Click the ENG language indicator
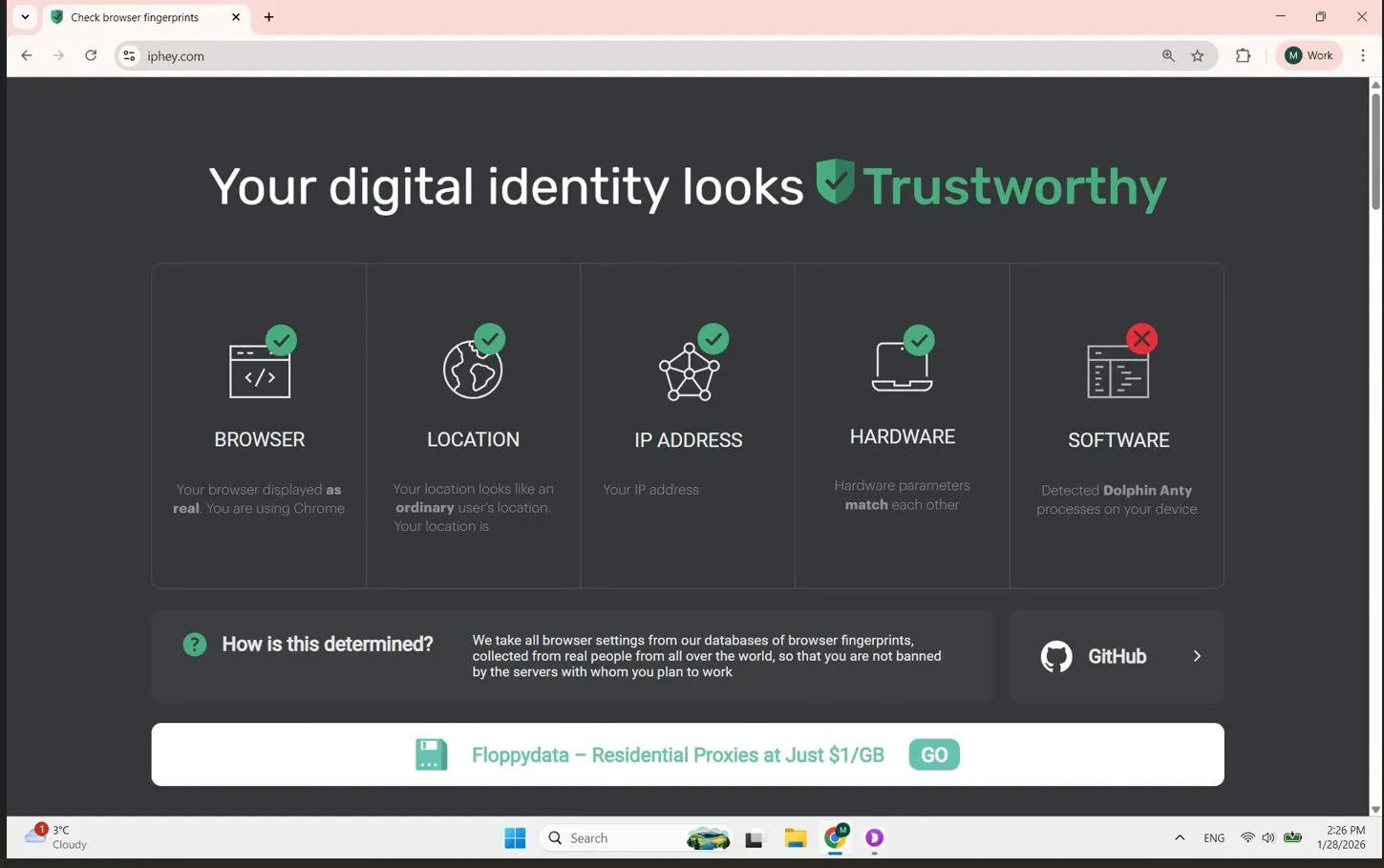Image resolution: width=1384 pixels, height=868 pixels. click(x=1214, y=838)
